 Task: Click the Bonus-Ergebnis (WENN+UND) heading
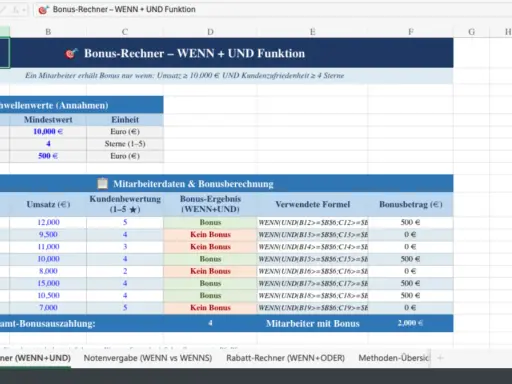(x=210, y=204)
